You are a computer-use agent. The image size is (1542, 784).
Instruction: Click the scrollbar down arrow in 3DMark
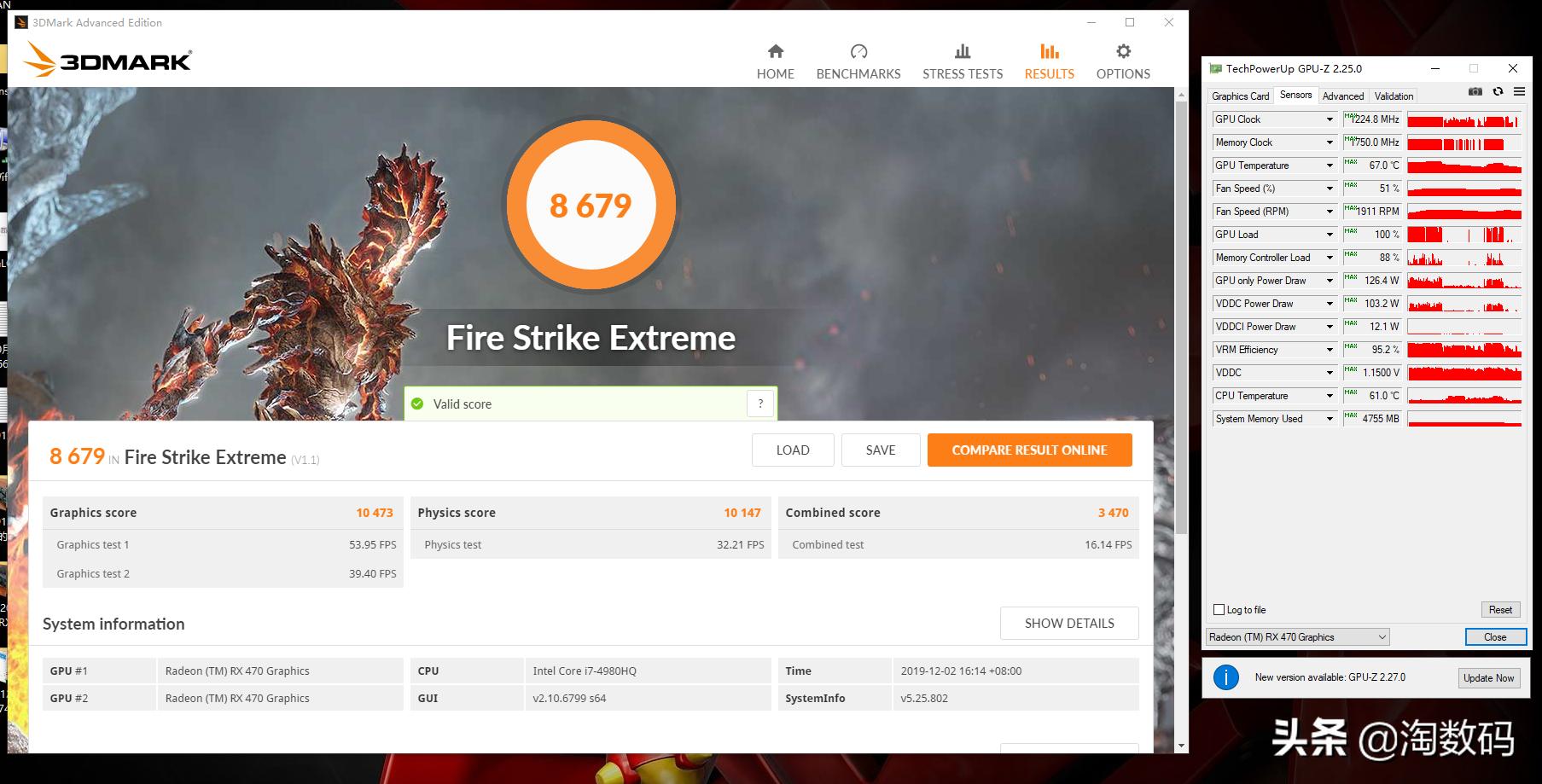pyautogui.click(x=1181, y=746)
